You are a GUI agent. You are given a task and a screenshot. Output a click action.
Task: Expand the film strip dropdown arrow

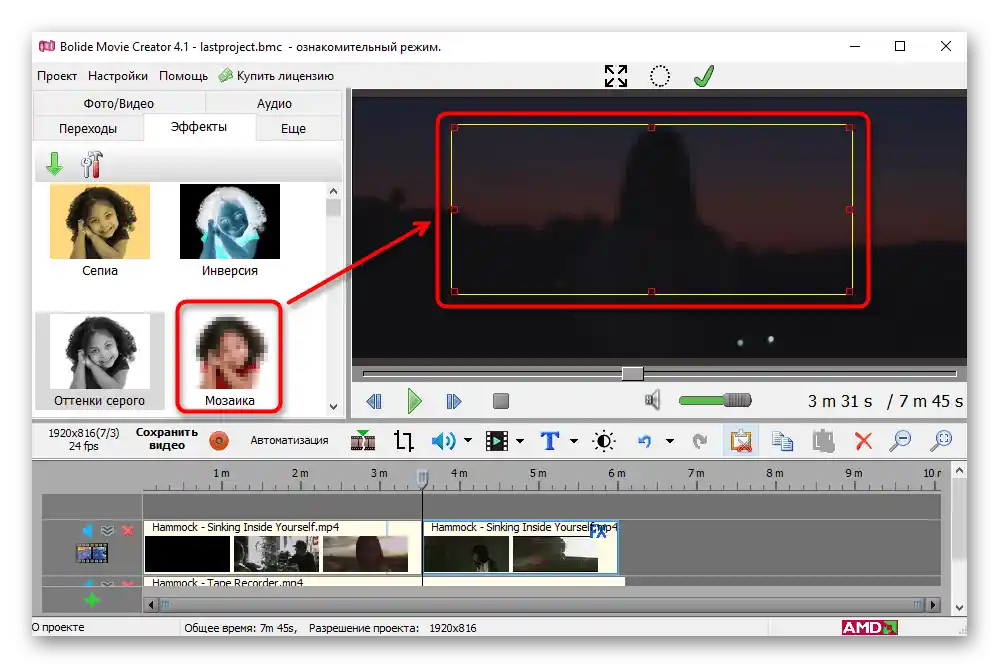tap(520, 440)
